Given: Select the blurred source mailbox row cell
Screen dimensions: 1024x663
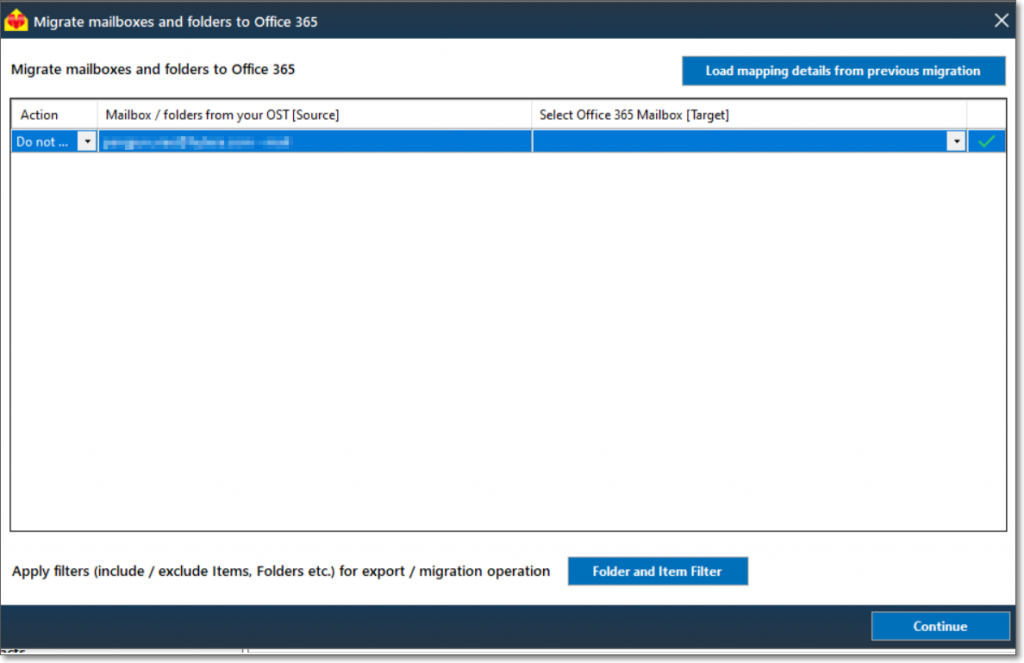Looking at the screenshot, I should tap(315, 141).
